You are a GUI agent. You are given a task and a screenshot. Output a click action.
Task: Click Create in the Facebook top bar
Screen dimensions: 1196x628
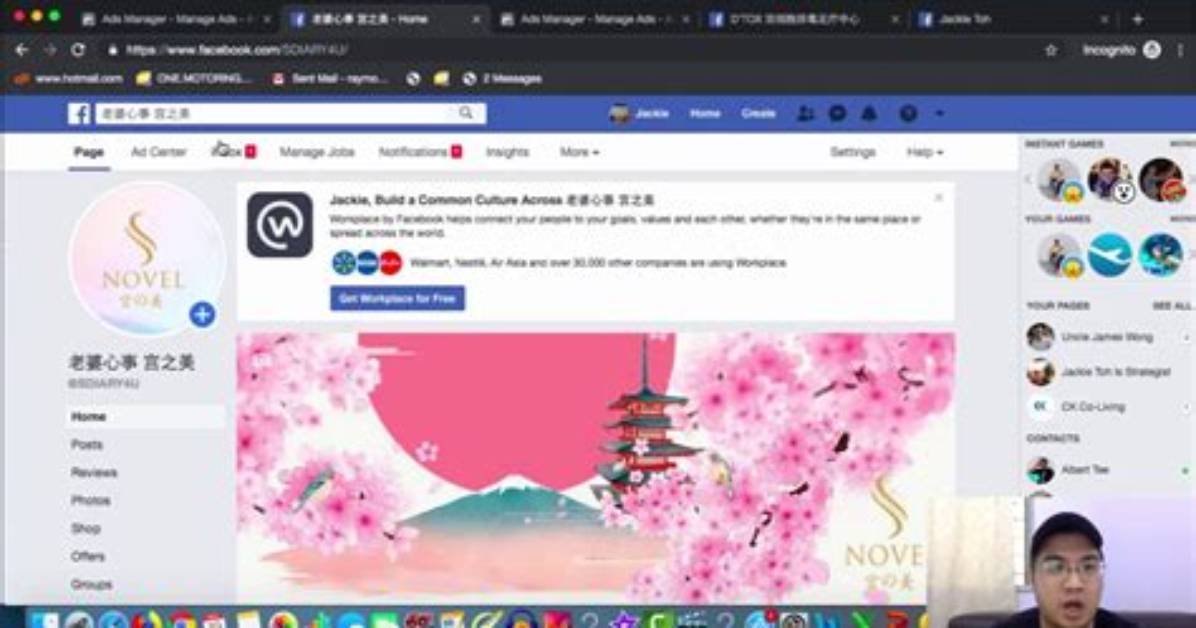(758, 114)
